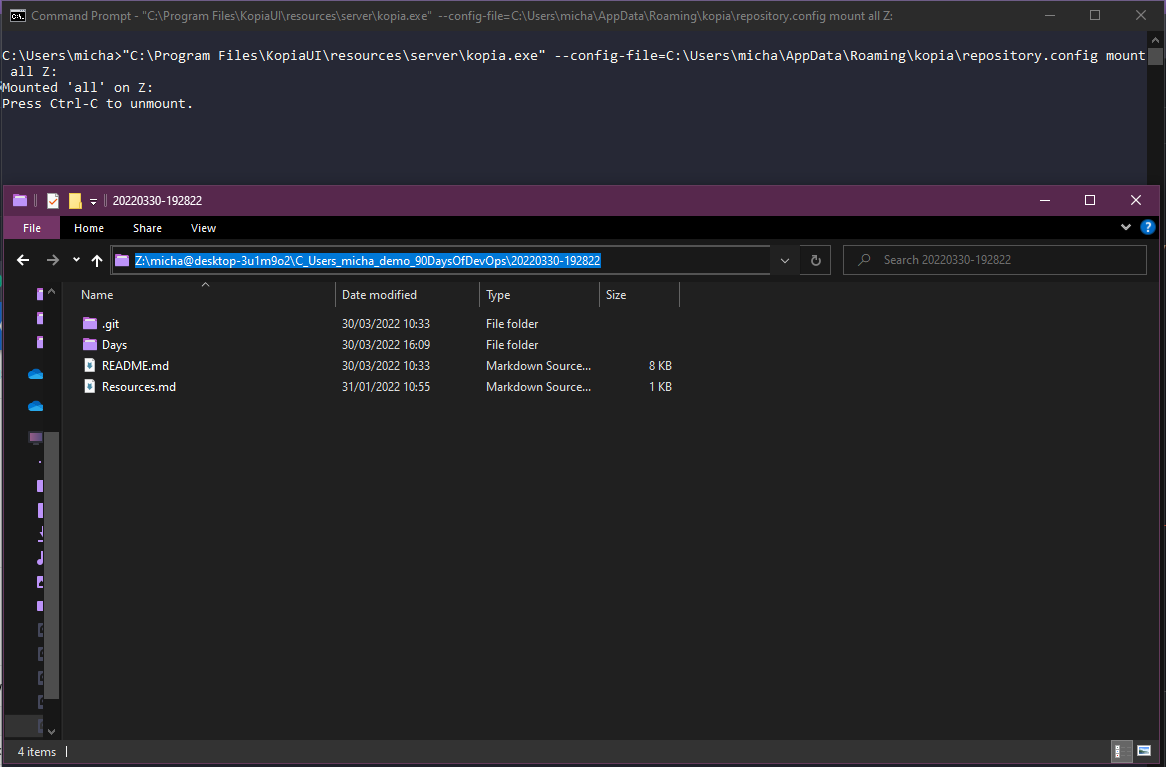1166x767 pixels.
Task: Switch to large icons view layout
Action: pyautogui.click(x=1146, y=751)
